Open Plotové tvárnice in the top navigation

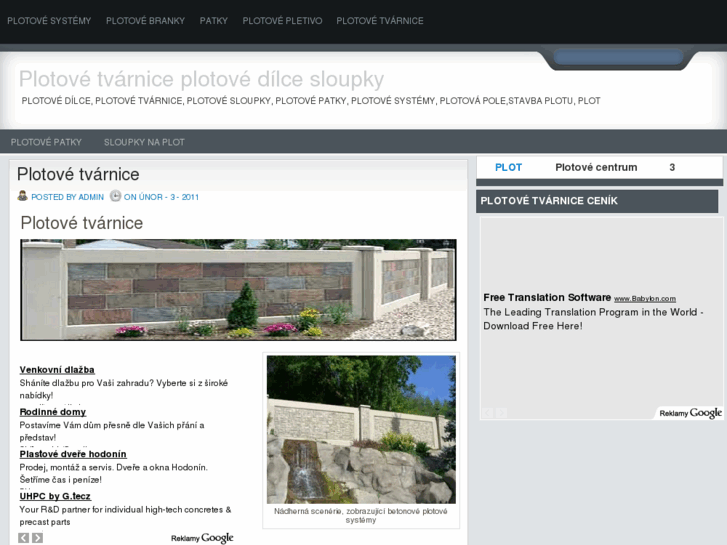pyautogui.click(x=380, y=21)
